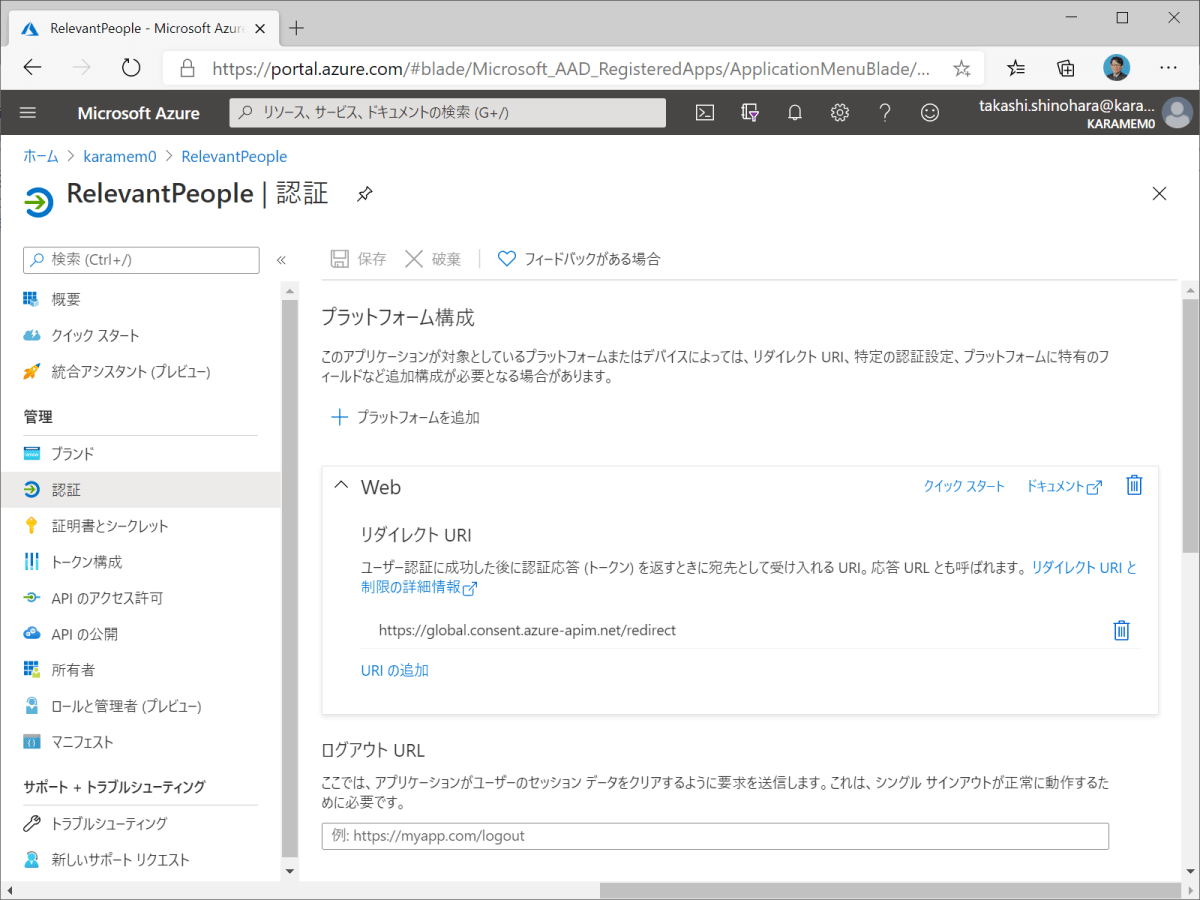Viewport: 1200px width, 900px height.
Task: Open the browser three-dot menu
Action: pyautogui.click(x=1168, y=68)
